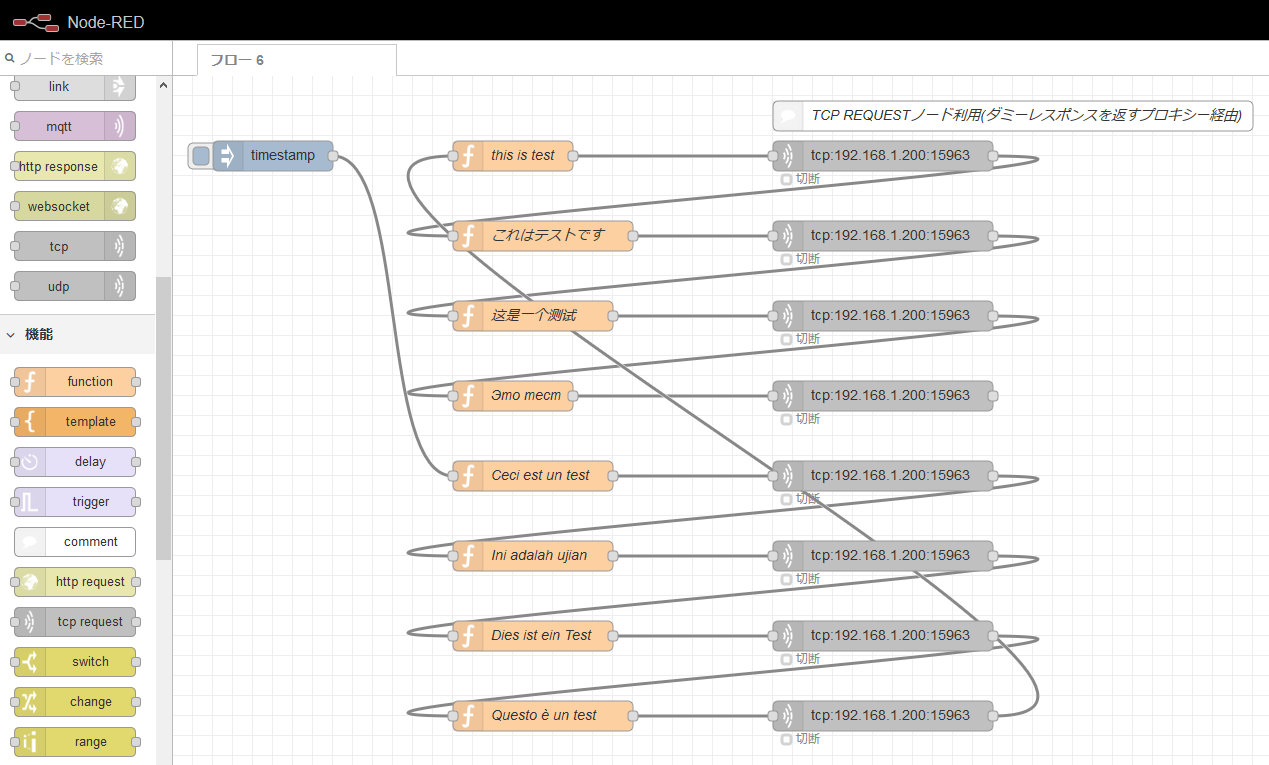Select the 'Ceci est un test' function node
The image size is (1269, 765).
[x=533, y=476]
